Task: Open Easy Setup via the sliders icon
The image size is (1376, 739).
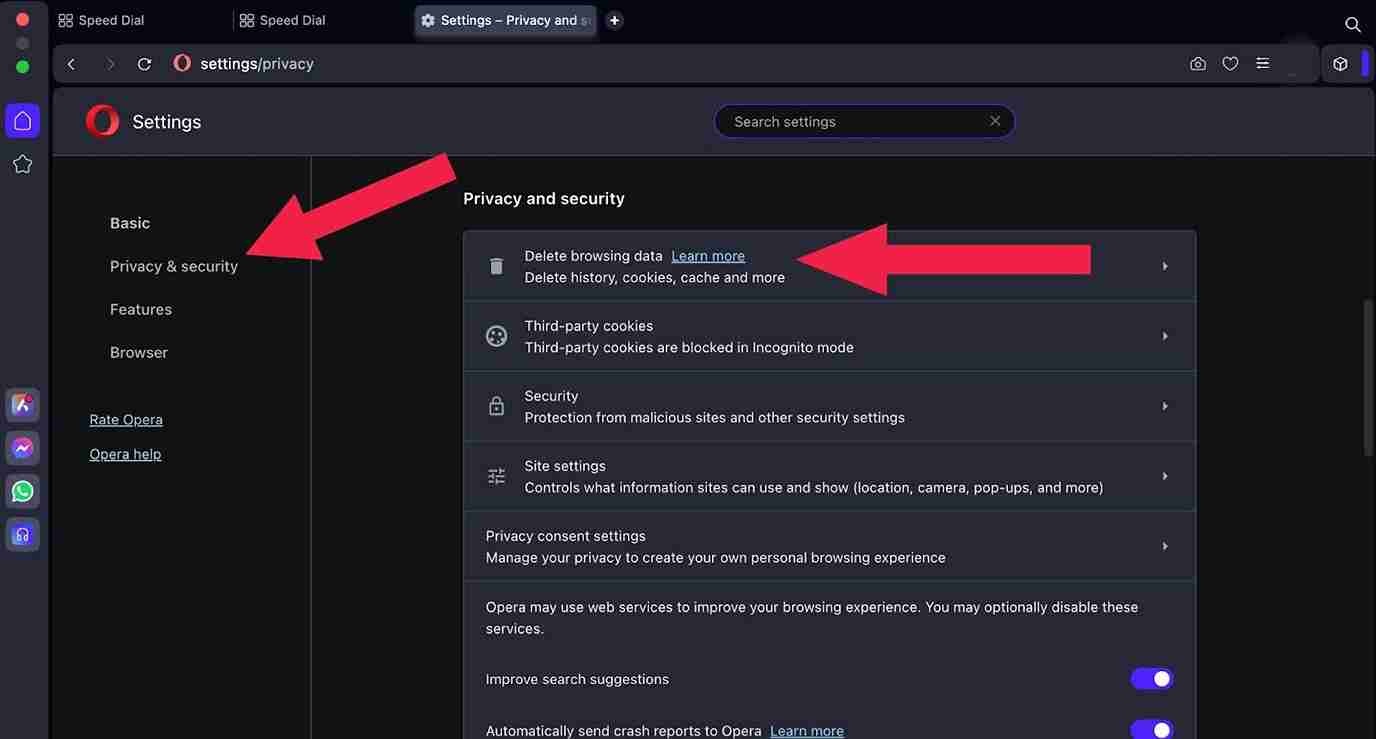Action: 1261,62
